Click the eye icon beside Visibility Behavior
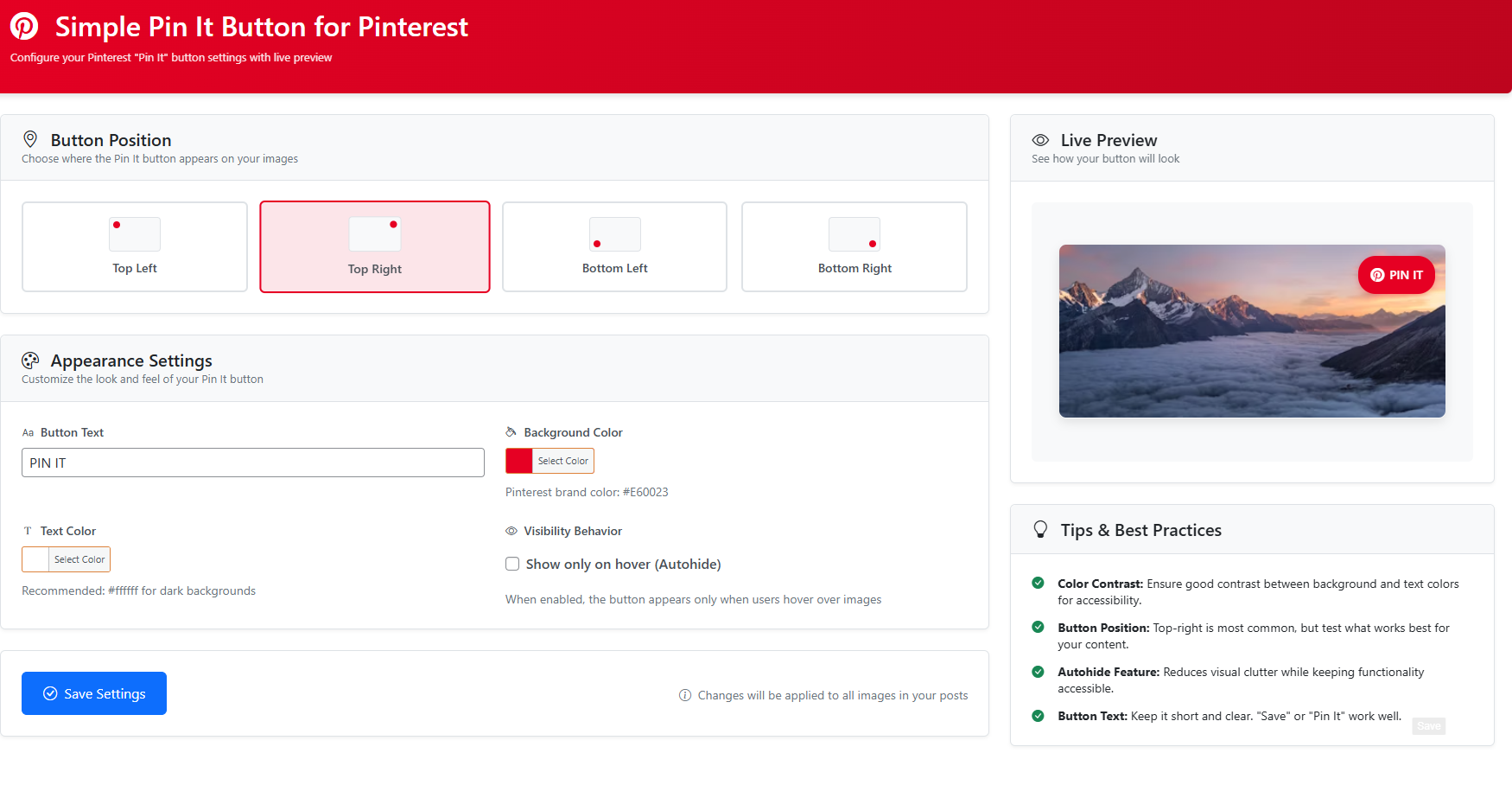1512x785 pixels. [x=511, y=531]
